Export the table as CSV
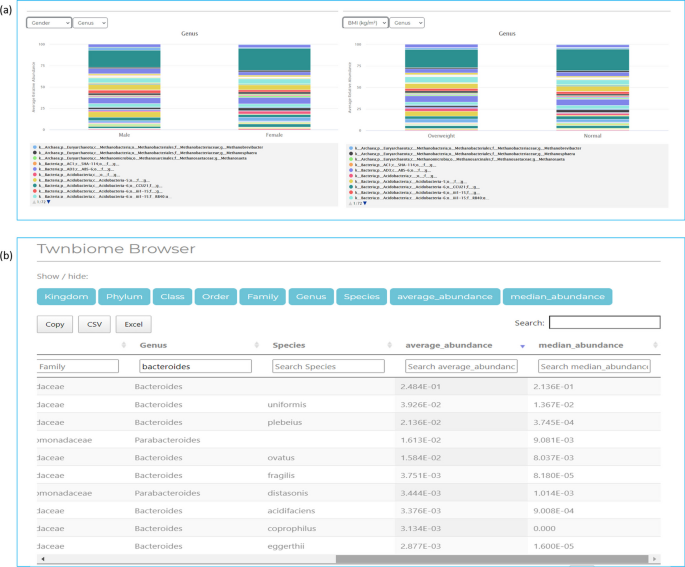This screenshot has height=567, width=685. coord(94,324)
